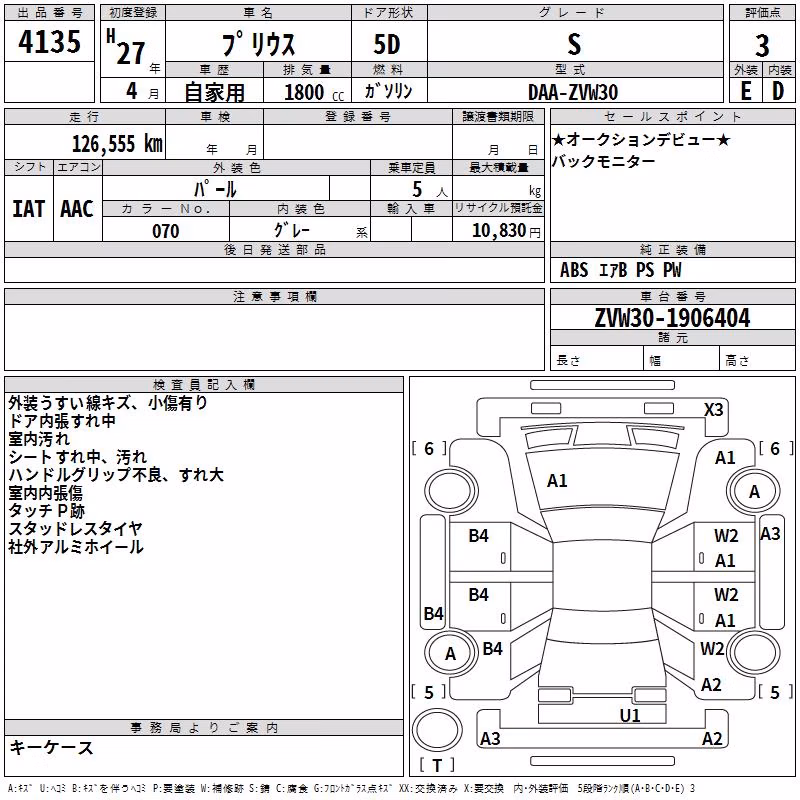Click inspector note ドア内張すれ中

62,421
